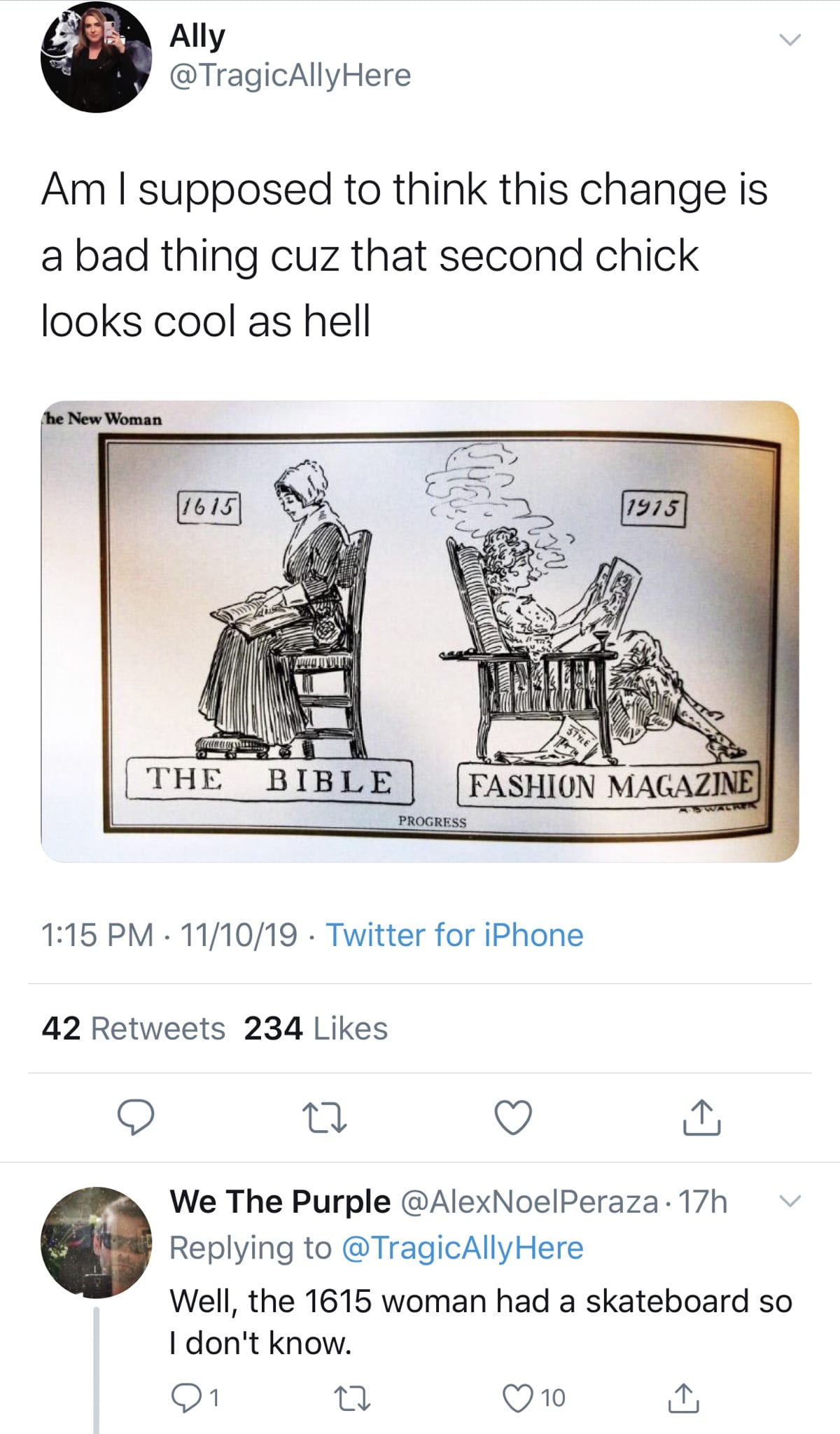
Task: Tap the @TragicAllyHere mention in the reply
Action: pyautogui.click(x=462, y=1248)
